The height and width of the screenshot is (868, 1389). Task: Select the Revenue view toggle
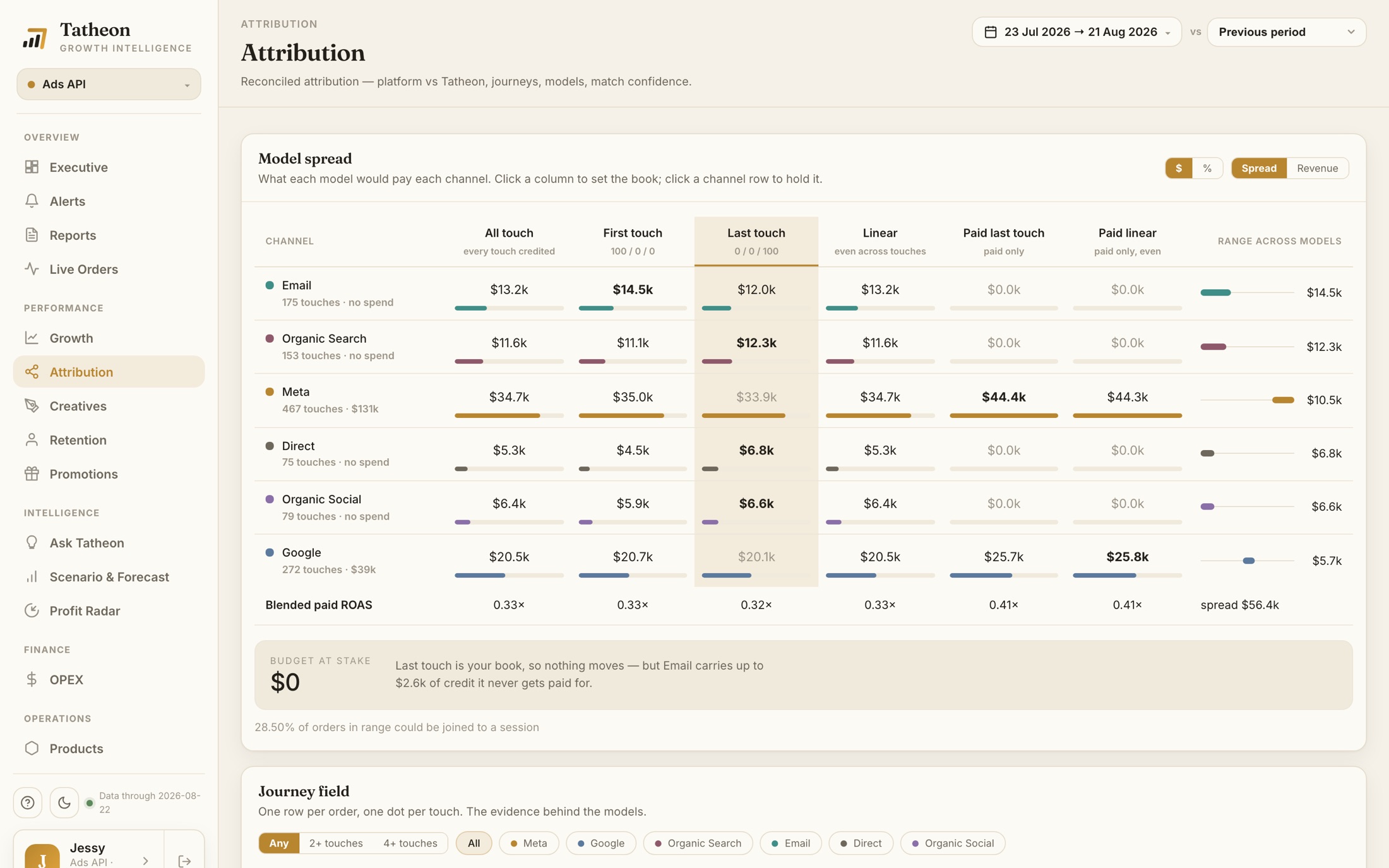pyautogui.click(x=1317, y=168)
